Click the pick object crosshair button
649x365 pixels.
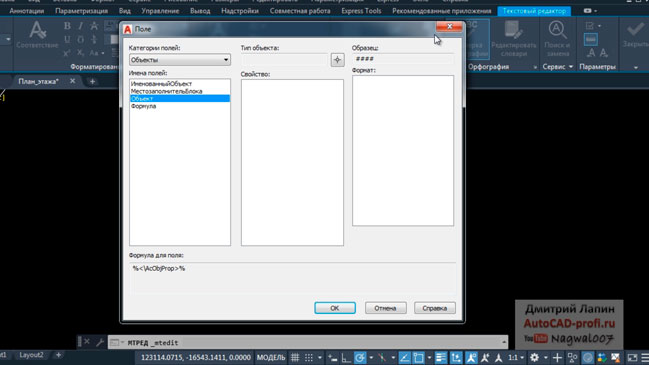click(337, 60)
